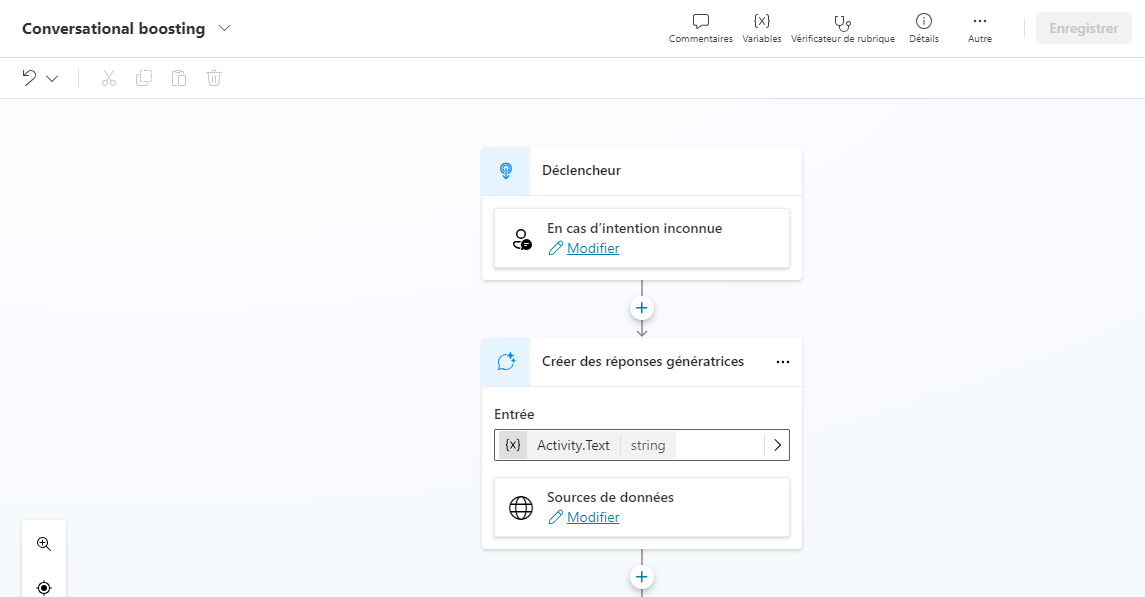Open the undo history dropdown chevron
The height and width of the screenshot is (597, 1145).
coord(52,78)
